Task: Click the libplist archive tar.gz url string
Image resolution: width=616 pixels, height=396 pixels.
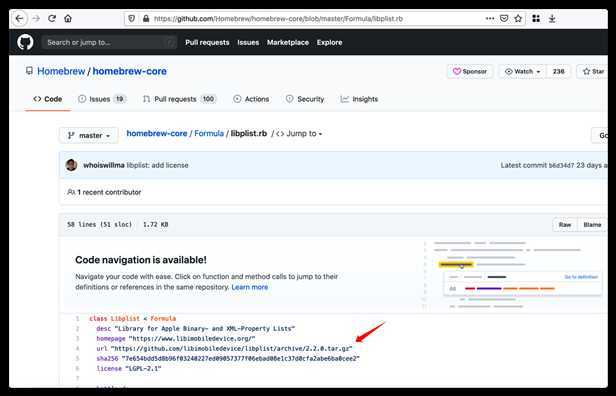Action: click(x=231, y=348)
